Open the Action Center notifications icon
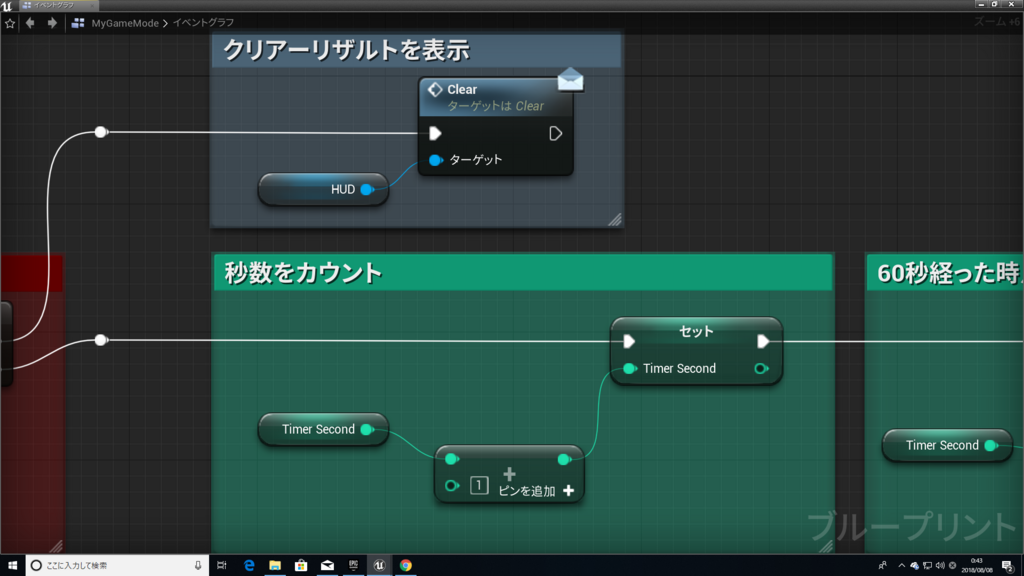 tap(1005, 566)
